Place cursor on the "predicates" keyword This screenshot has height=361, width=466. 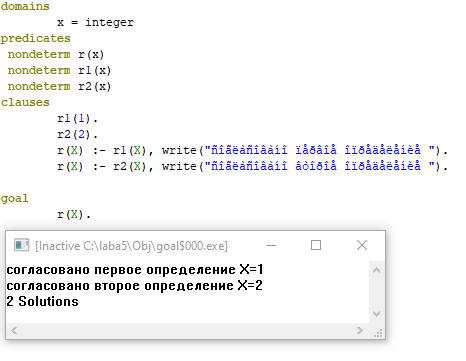(x=35, y=38)
